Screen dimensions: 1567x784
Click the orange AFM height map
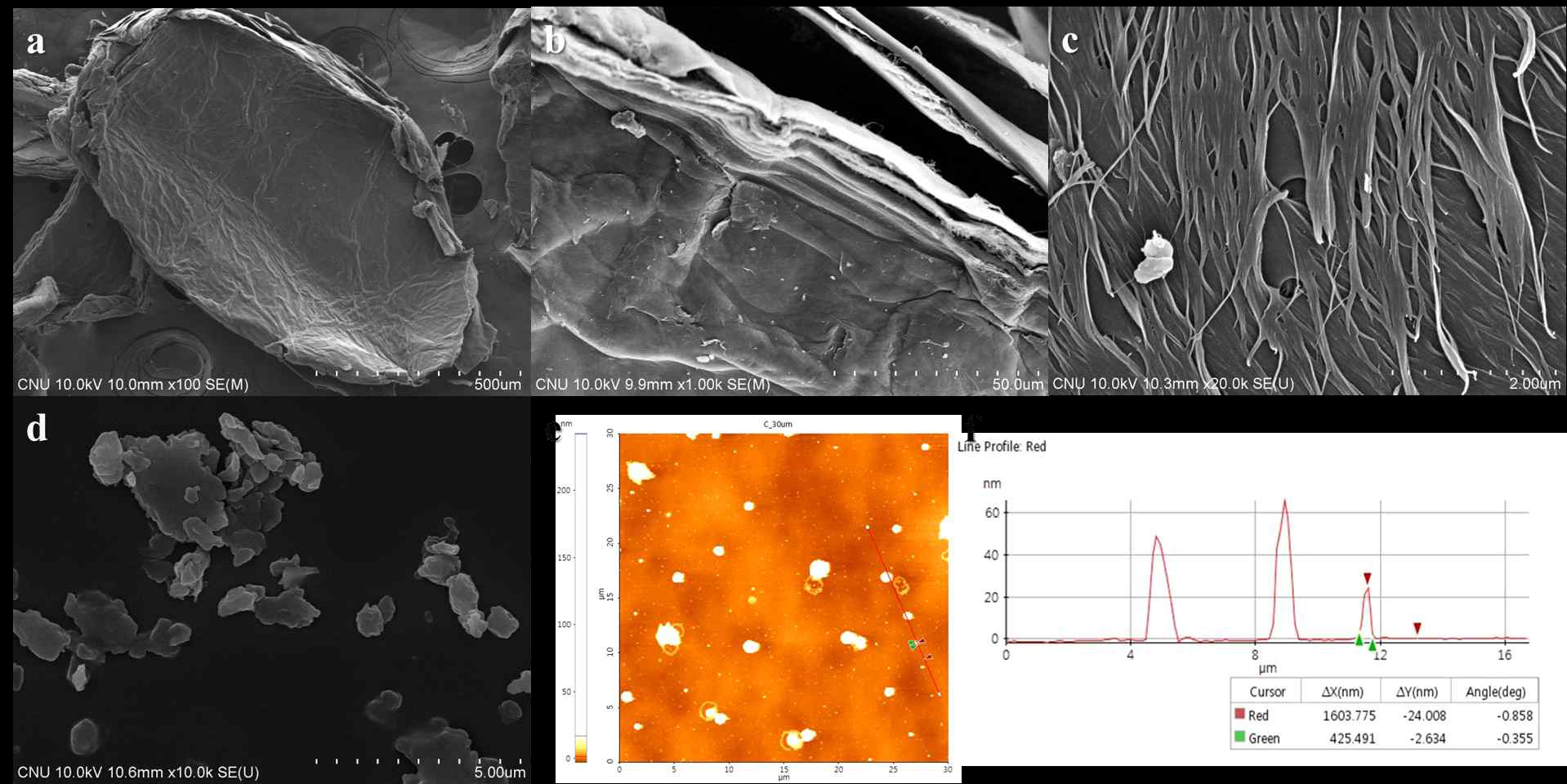point(783,597)
